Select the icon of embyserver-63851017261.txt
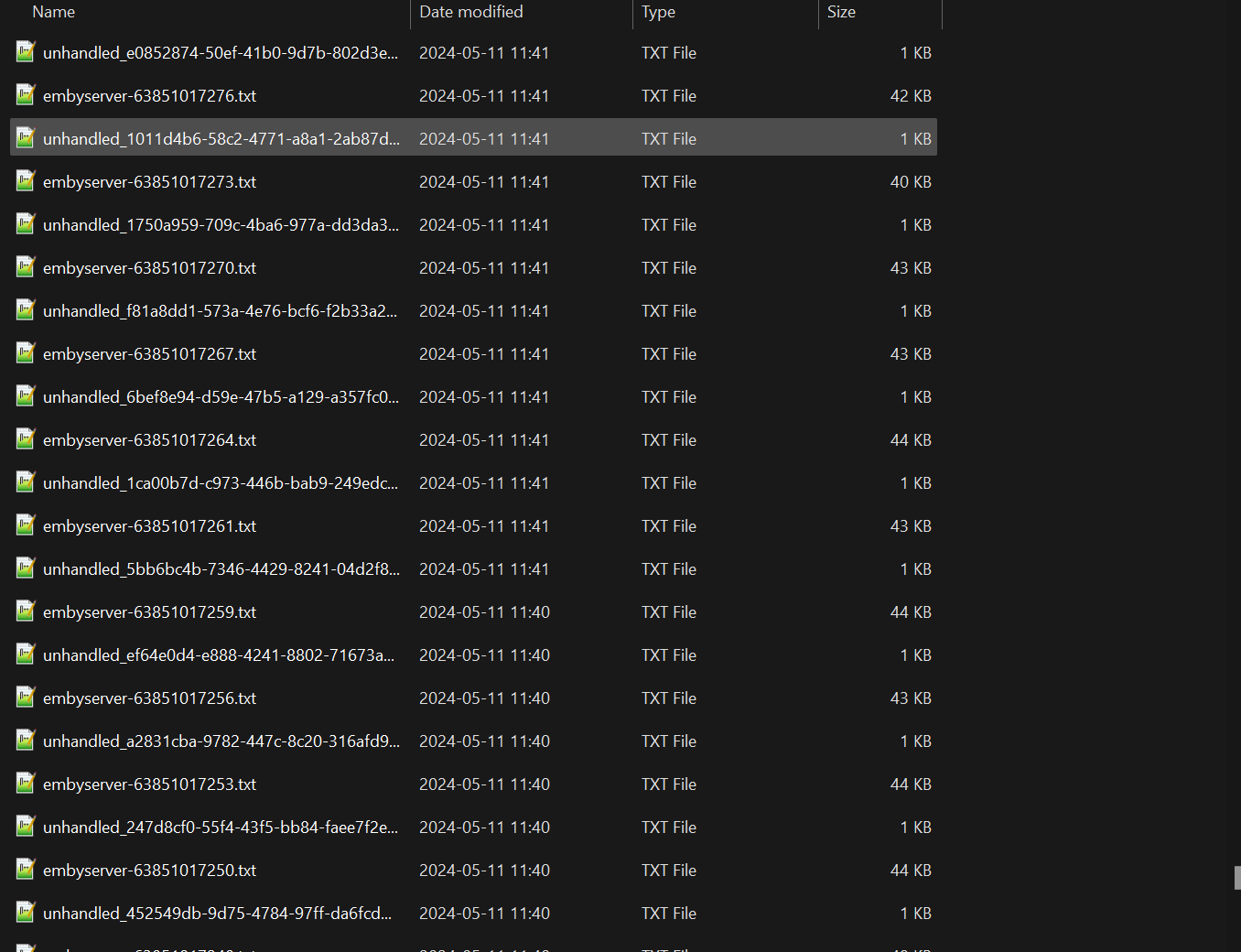Viewport: 1241px width, 952px height. pyautogui.click(x=26, y=525)
